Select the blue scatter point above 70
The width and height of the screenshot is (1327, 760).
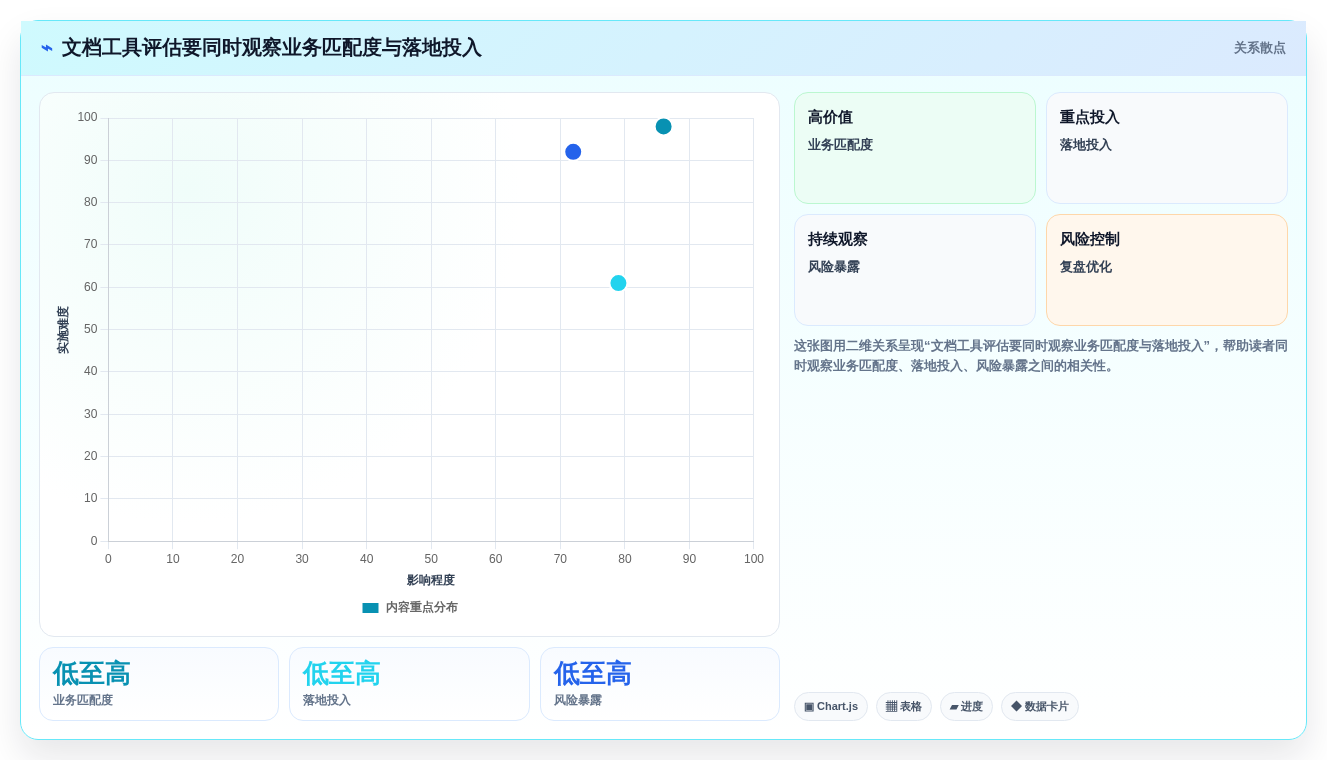573,152
